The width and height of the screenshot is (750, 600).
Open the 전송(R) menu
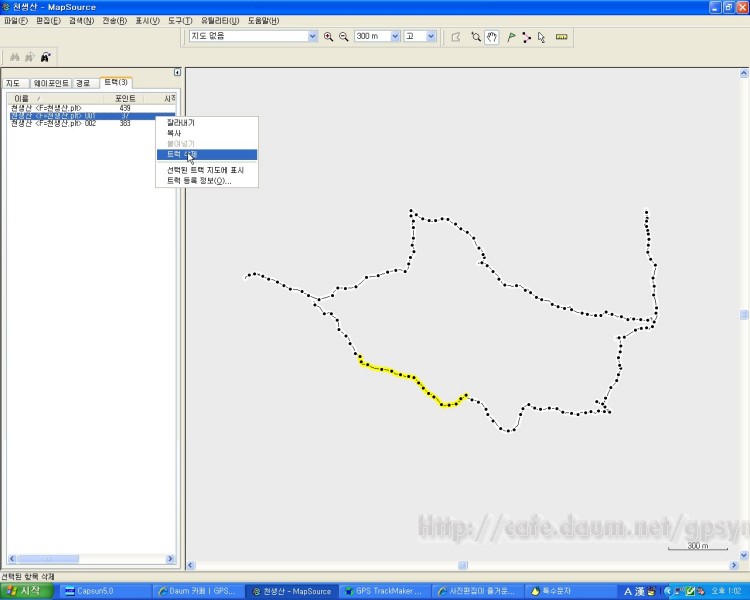pos(114,21)
